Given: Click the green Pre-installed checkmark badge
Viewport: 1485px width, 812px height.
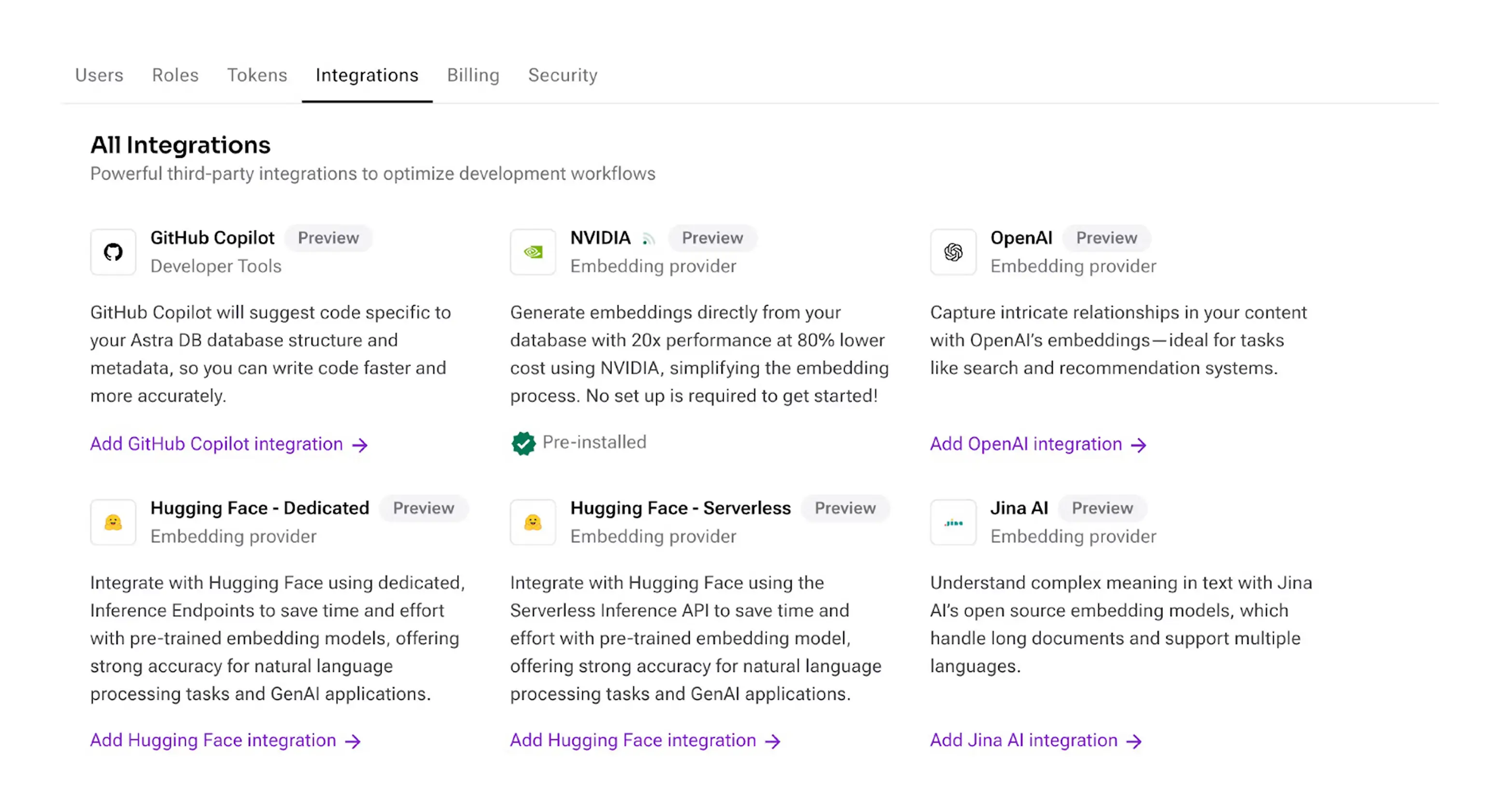Looking at the screenshot, I should (524, 443).
